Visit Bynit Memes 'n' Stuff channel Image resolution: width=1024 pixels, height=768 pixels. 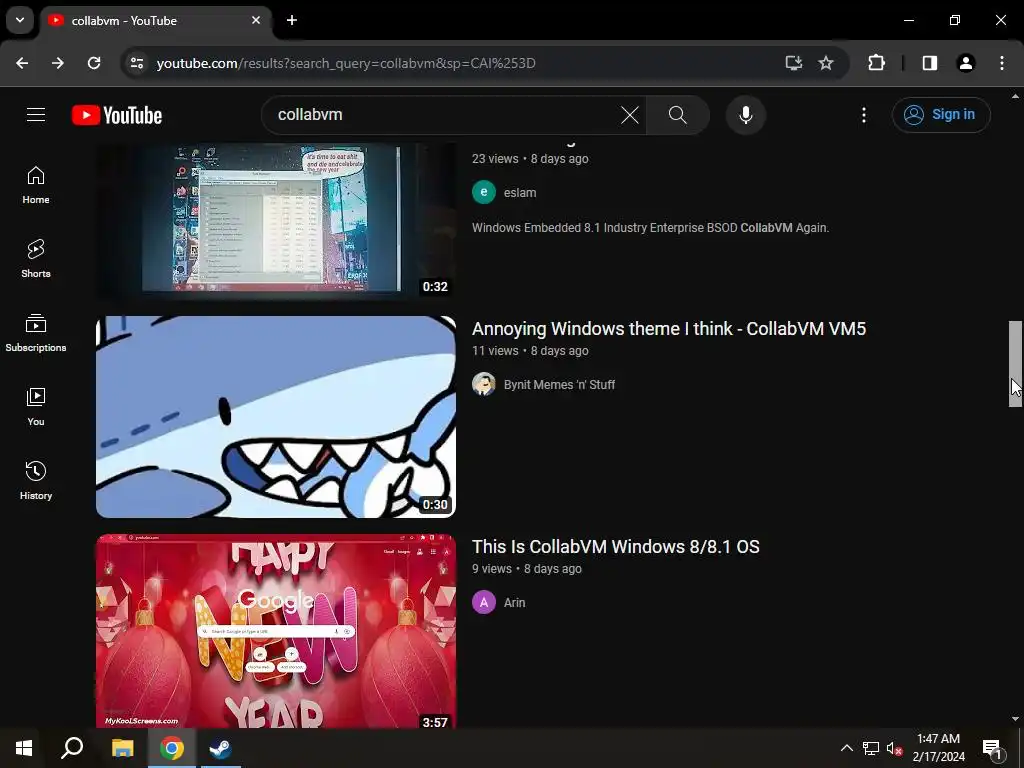(x=560, y=385)
